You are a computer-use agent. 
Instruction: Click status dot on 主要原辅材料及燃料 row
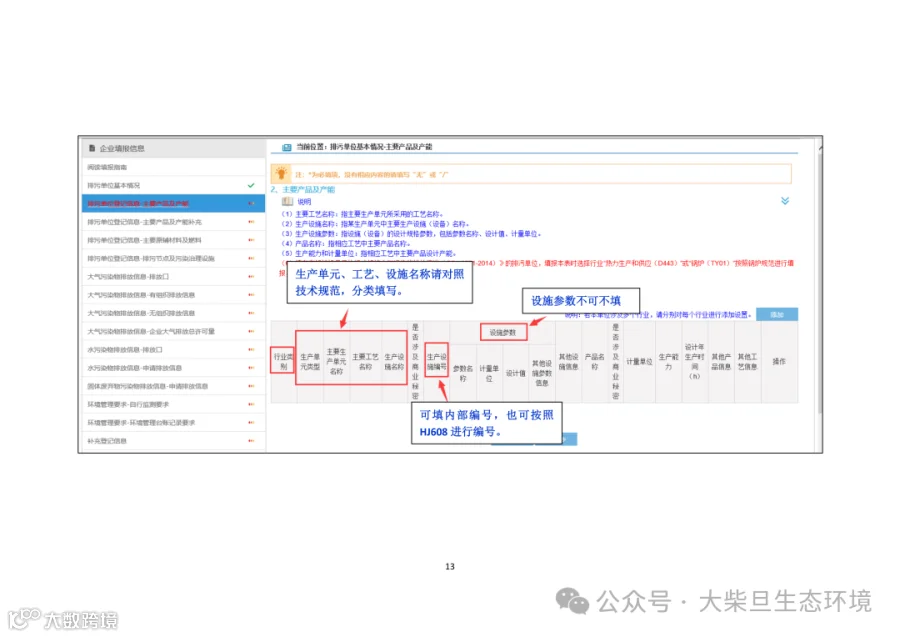[x=251, y=240]
